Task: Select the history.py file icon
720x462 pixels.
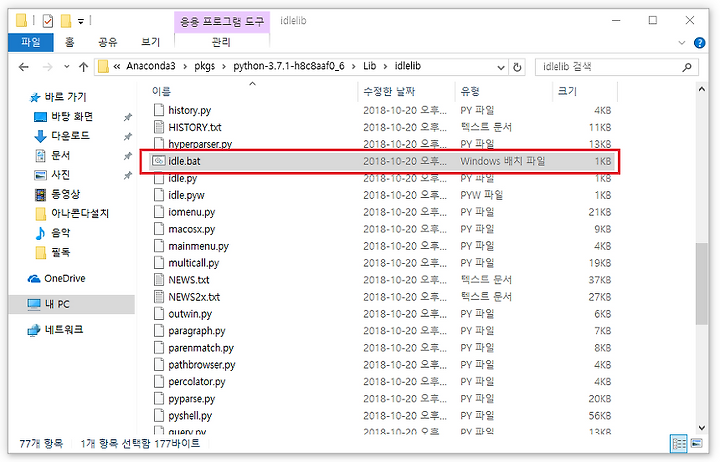Action: (x=158, y=110)
